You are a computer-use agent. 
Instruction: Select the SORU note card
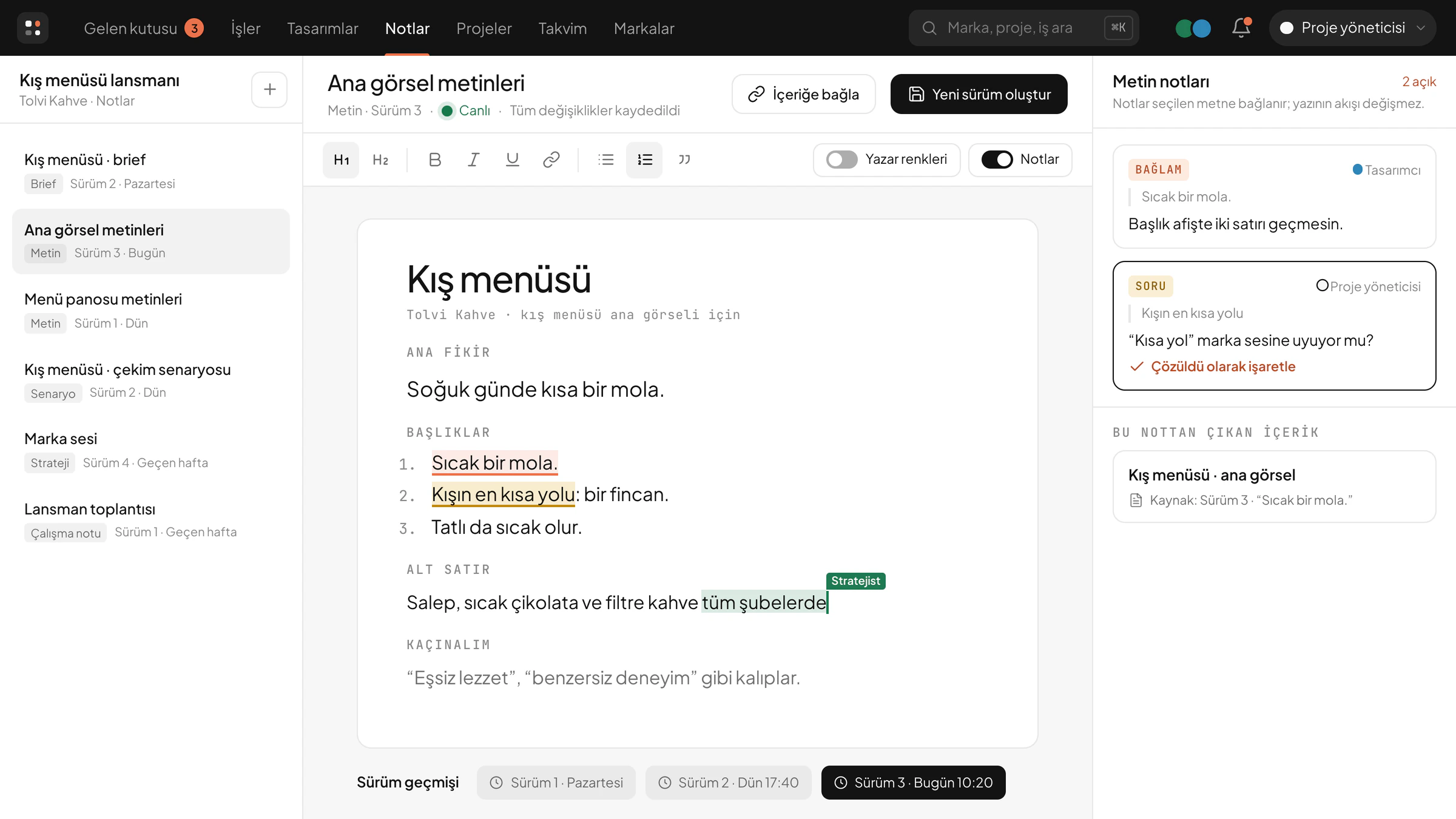[1274, 326]
